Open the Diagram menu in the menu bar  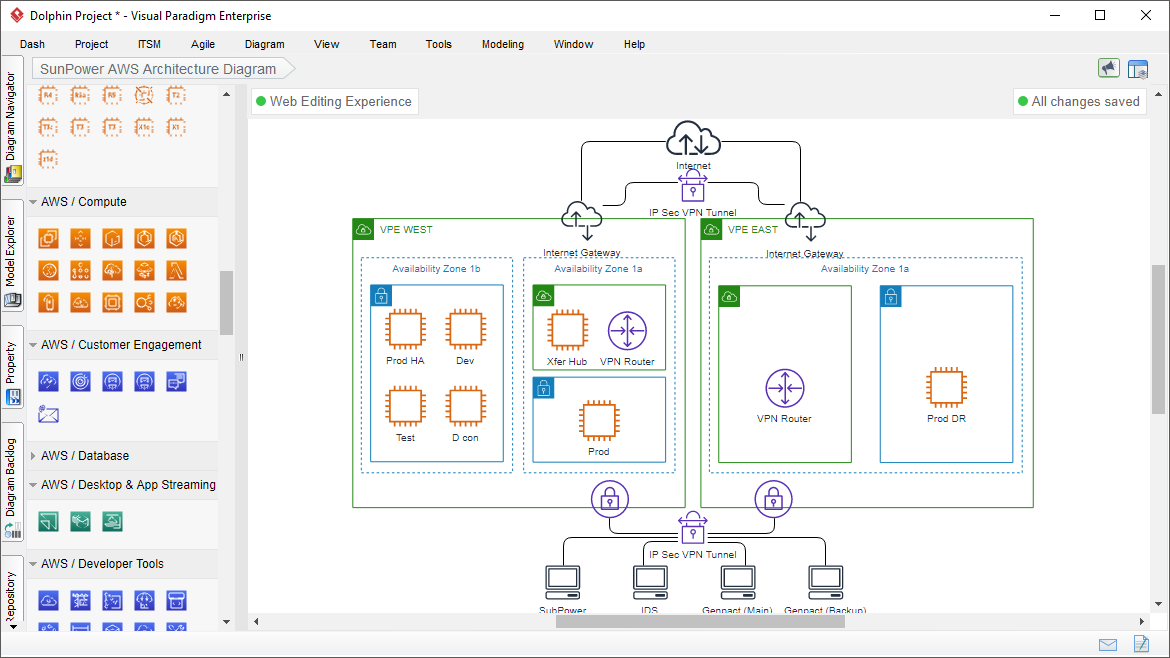tap(264, 44)
